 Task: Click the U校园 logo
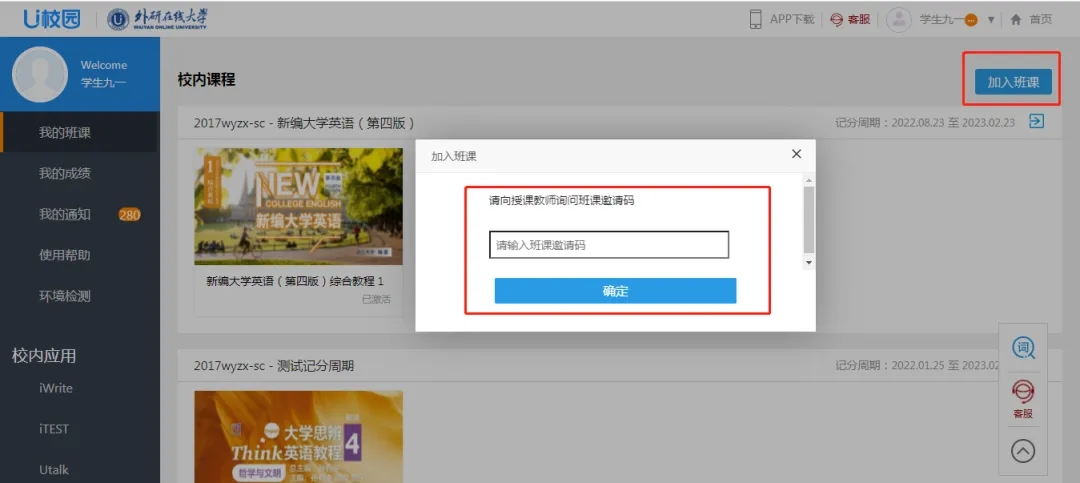tap(52, 19)
